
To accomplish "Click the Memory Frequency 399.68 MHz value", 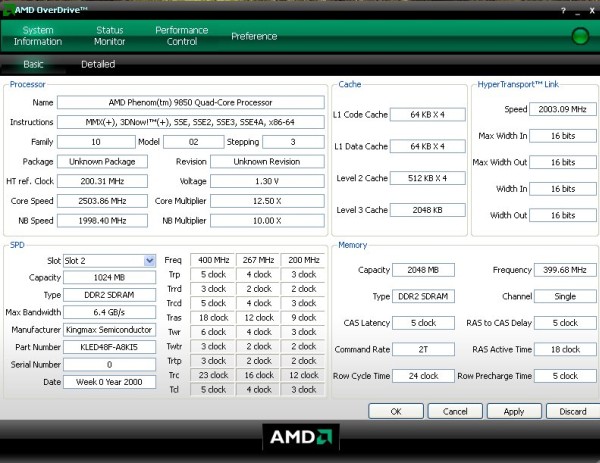I will [x=565, y=270].
